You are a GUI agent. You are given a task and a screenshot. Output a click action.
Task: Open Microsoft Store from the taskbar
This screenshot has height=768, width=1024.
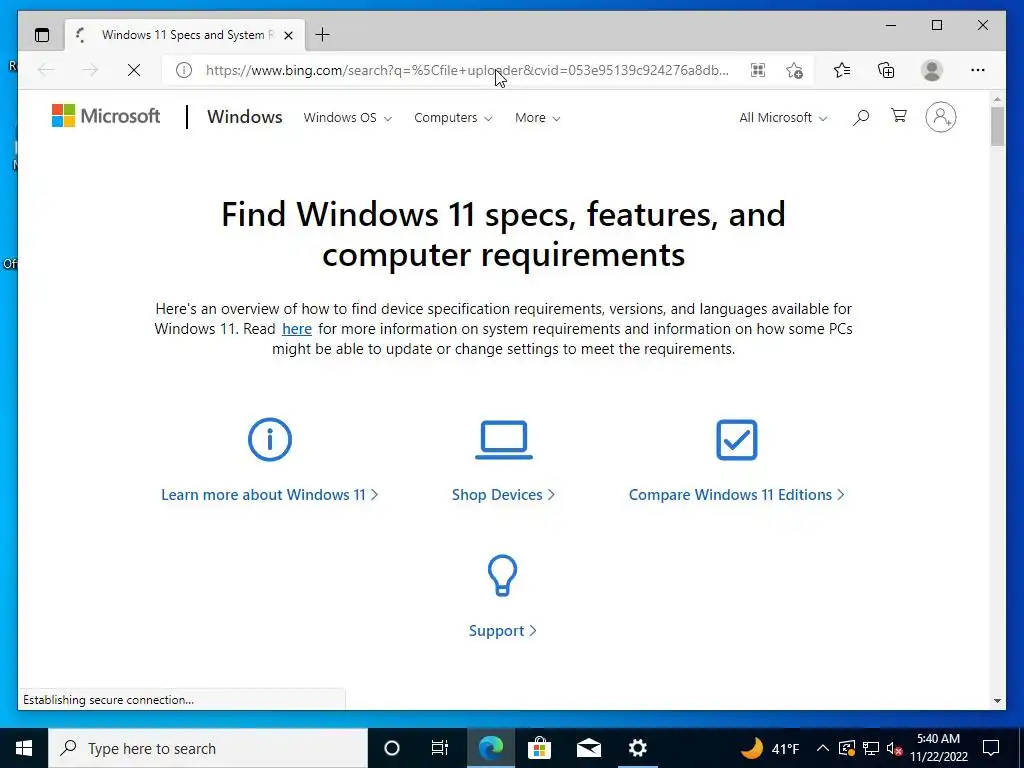coord(539,748)
